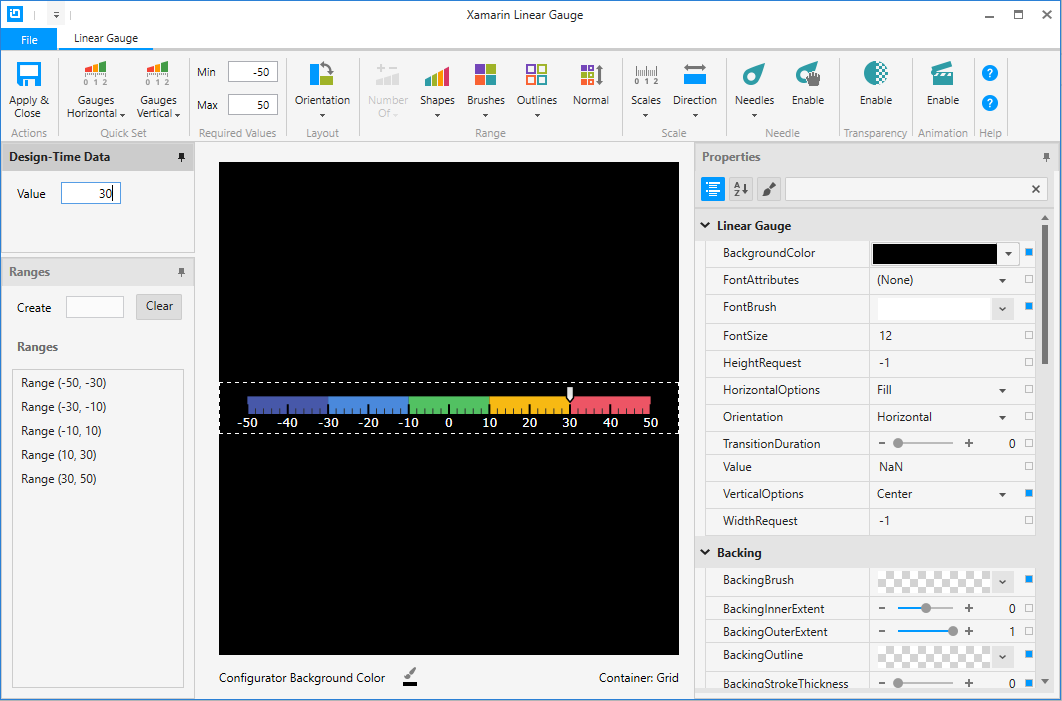Viewport: 1062px width, 701px height.
Task: Click the lower Help question mark icon
Action: [x=990, y=103]
